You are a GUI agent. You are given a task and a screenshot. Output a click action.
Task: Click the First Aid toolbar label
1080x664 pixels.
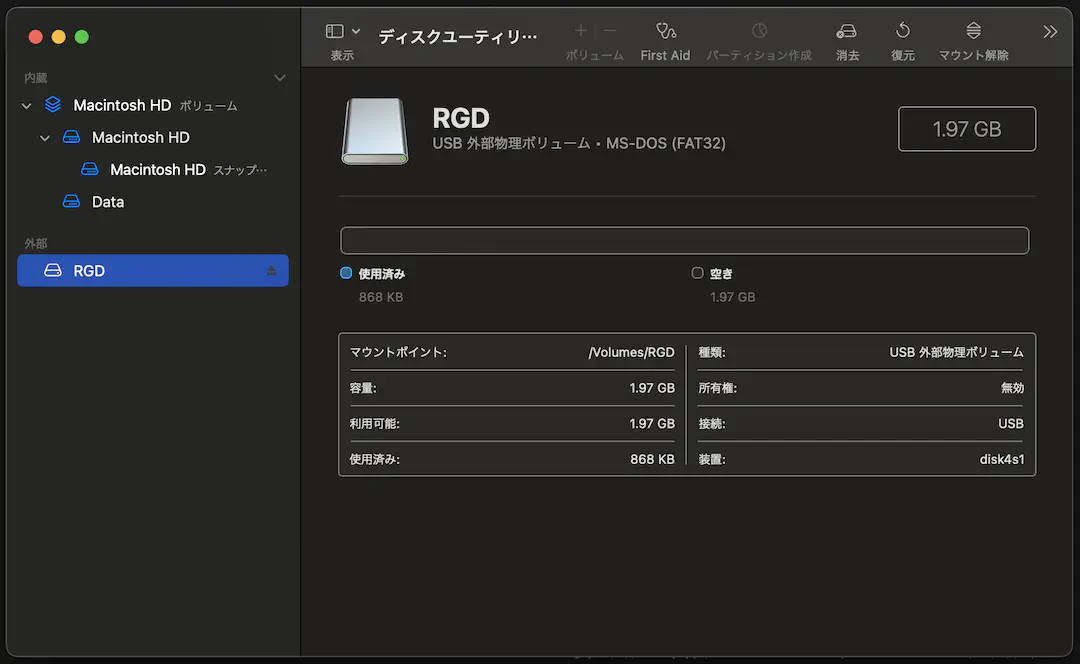665,55
